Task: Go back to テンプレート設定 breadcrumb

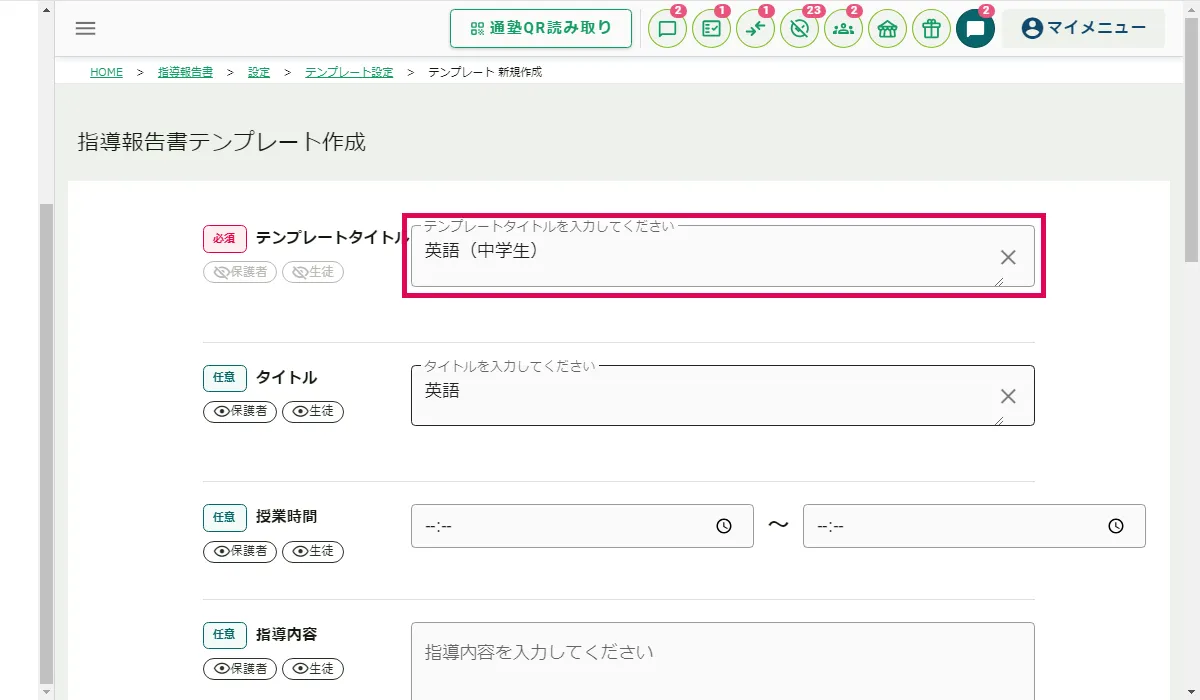Action: coord(349,72)
